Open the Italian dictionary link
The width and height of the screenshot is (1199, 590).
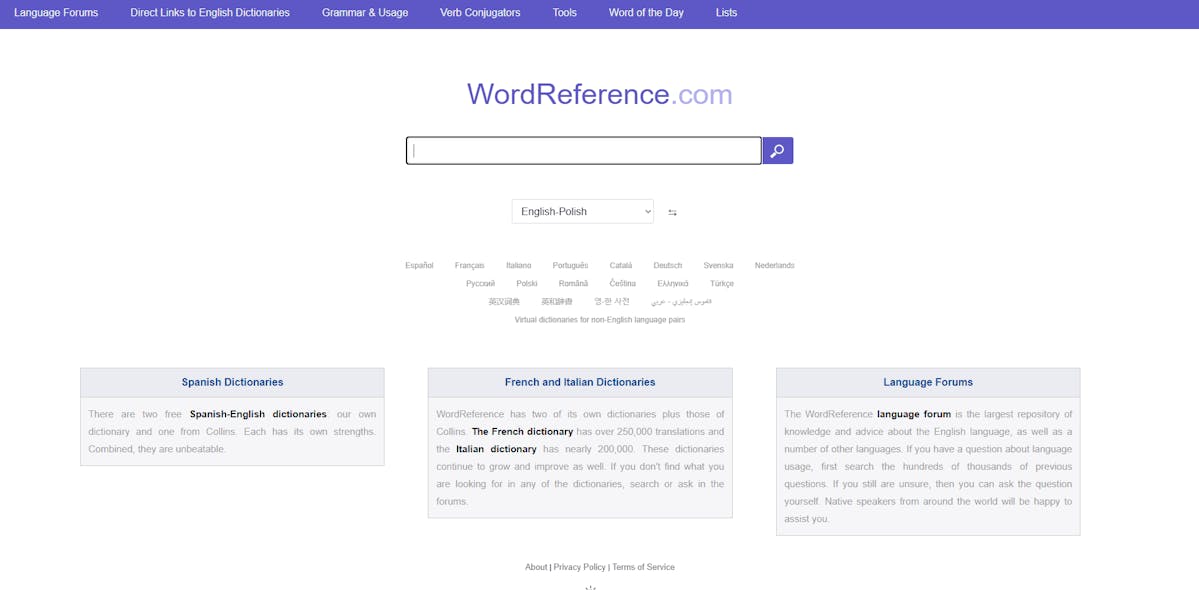point(496,449)
